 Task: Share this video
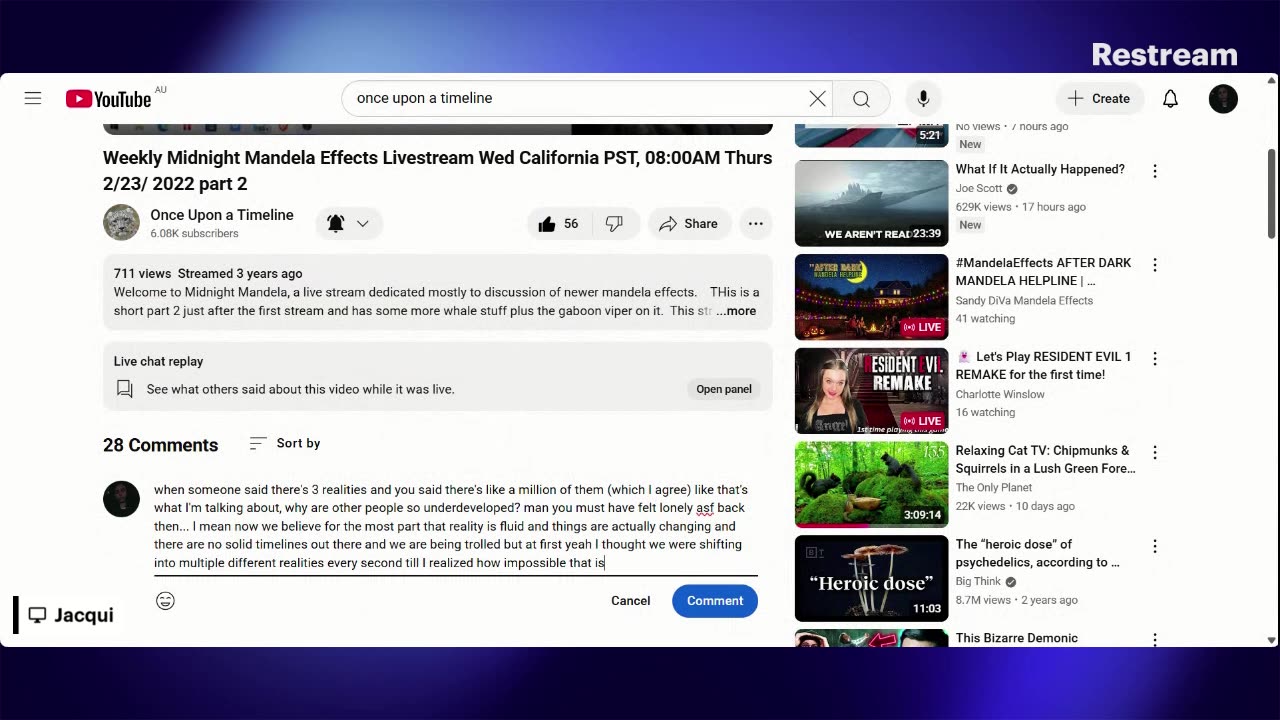pos(688,224)
